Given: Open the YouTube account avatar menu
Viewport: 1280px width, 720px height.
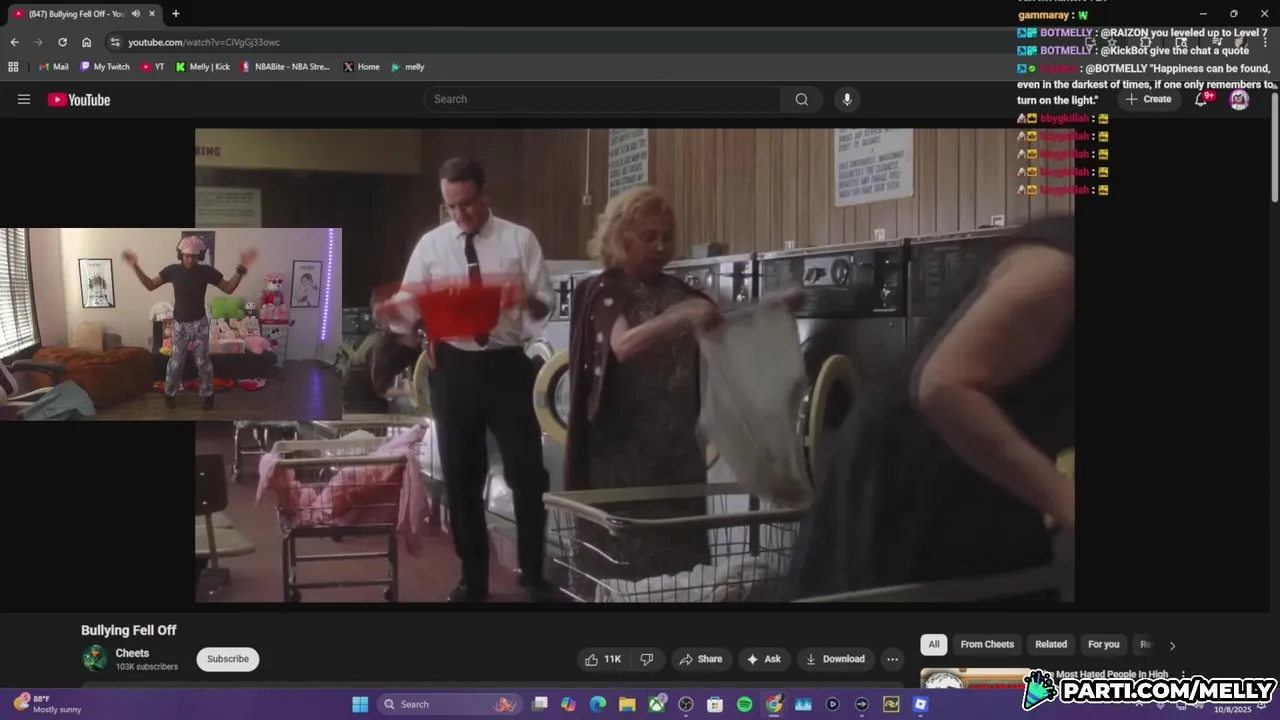Looking at the screenshot, I should [x=1239, y=99].
